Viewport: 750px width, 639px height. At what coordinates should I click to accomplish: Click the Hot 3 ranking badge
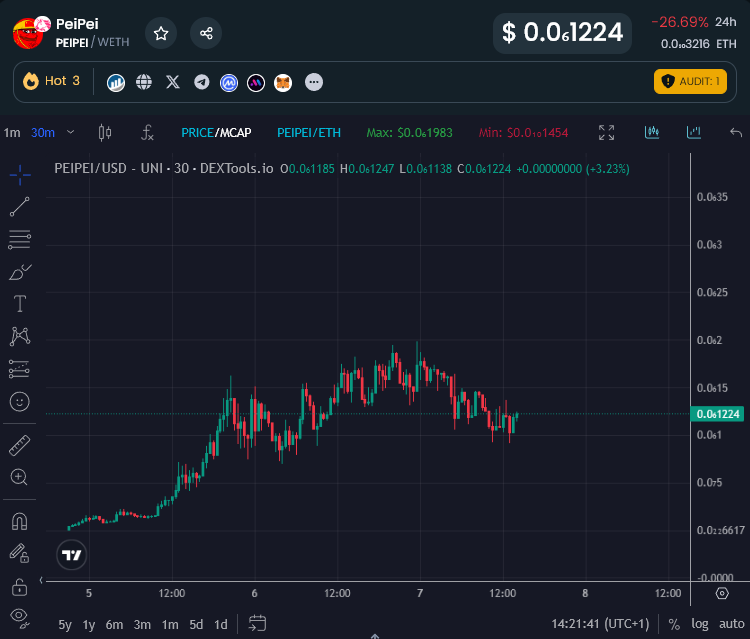[52, 81]
